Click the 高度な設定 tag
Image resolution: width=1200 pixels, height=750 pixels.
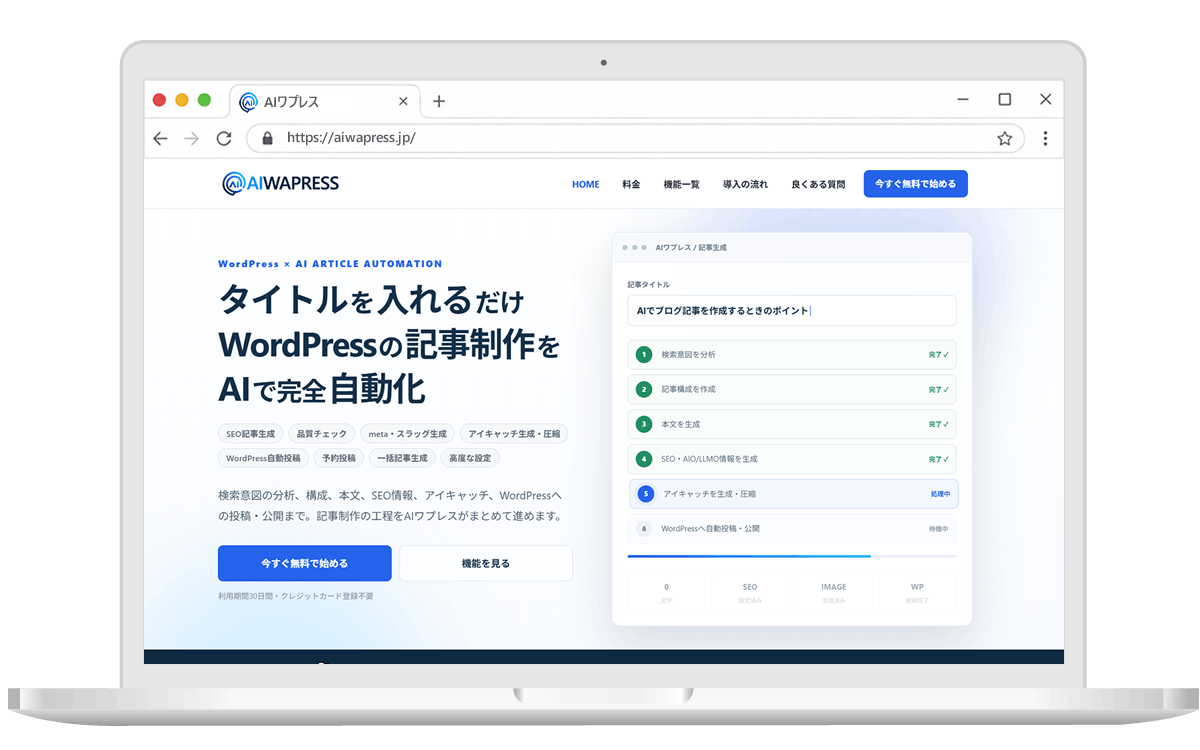(x=470, y=458)
